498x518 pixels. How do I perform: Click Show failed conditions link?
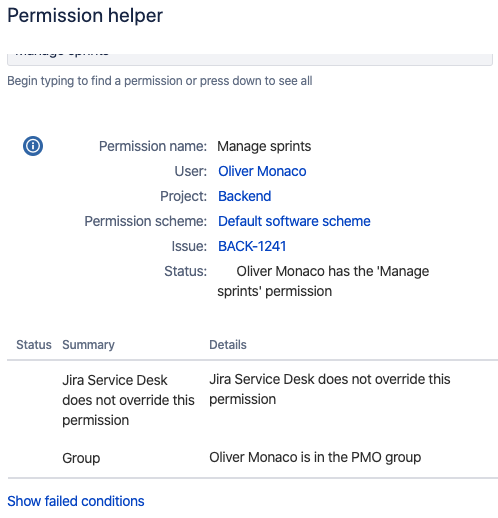tap(76, 501)
